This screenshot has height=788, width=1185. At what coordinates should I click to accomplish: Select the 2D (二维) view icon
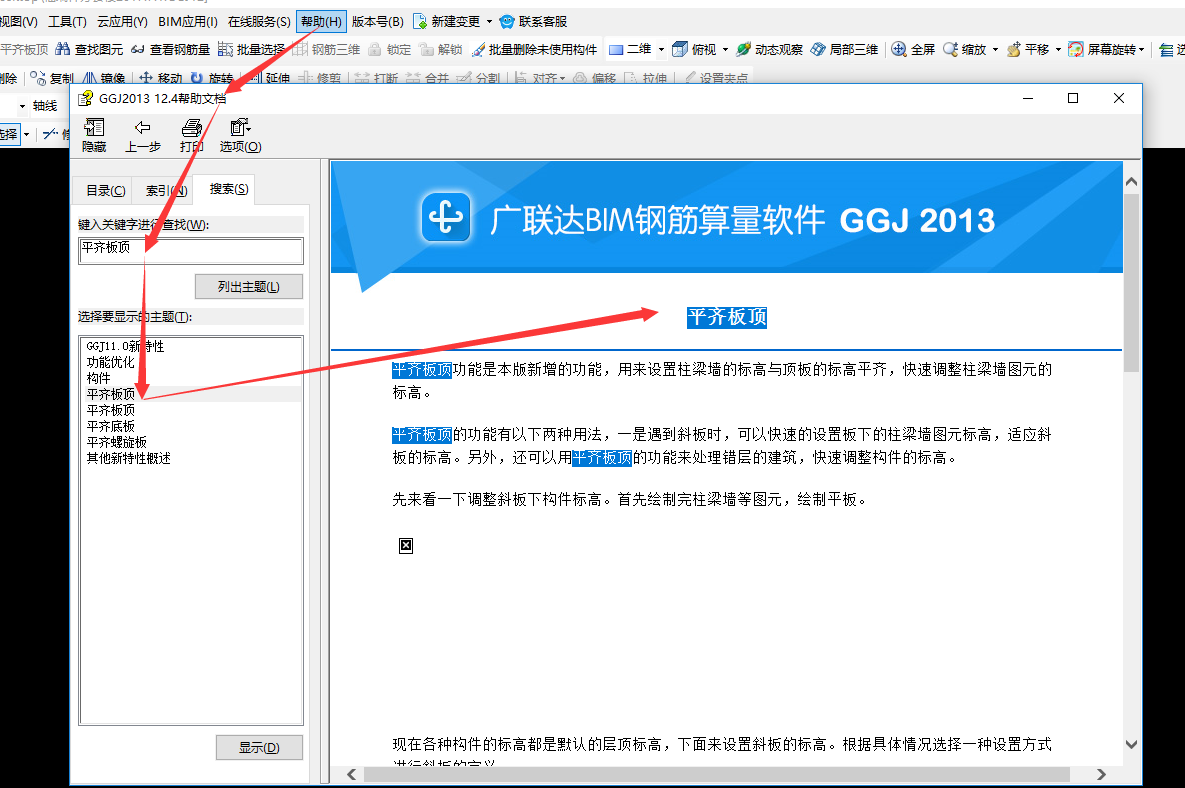click(616, 49)
